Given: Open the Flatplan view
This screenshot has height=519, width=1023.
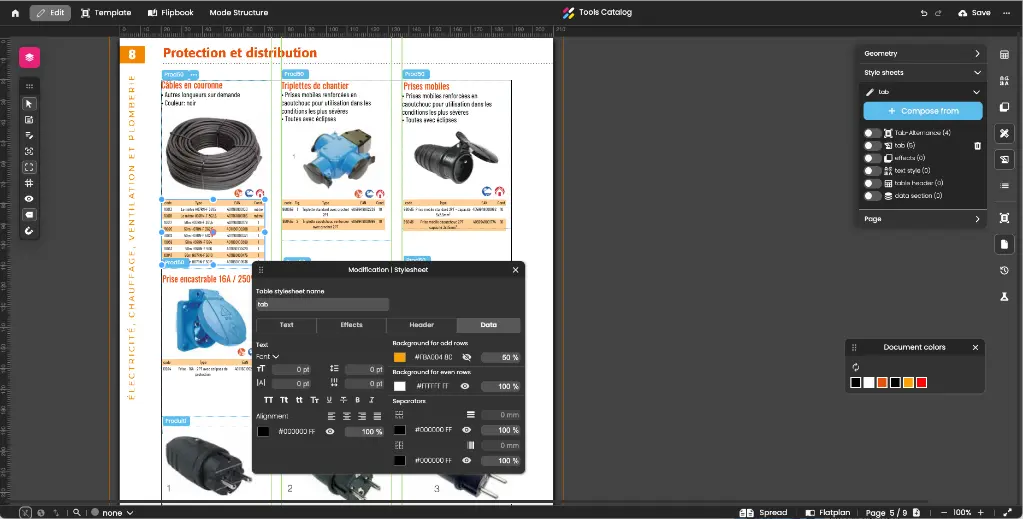Looking at the screenshot, I should 827,512.
